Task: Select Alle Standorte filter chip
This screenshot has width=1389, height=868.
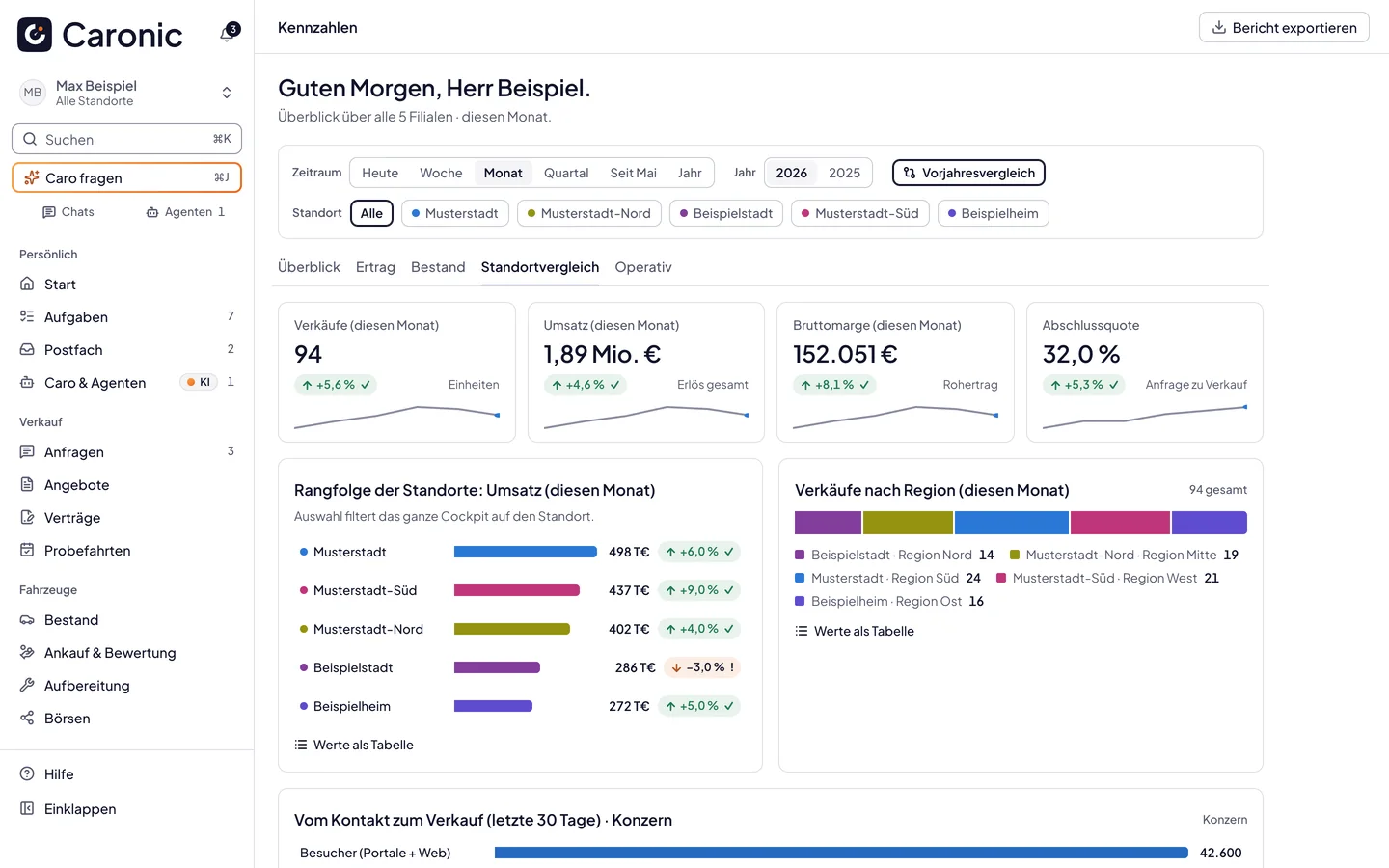Action: pyautogui.click(x=371, y=213)
